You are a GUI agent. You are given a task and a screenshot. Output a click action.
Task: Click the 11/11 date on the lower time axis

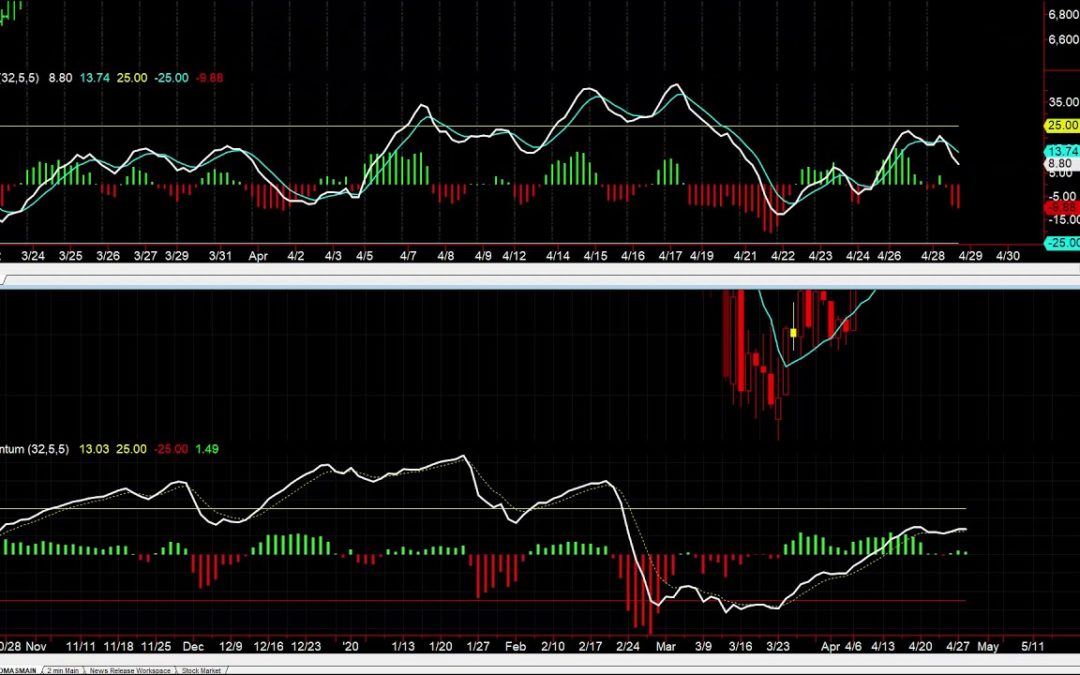point(81,647)
